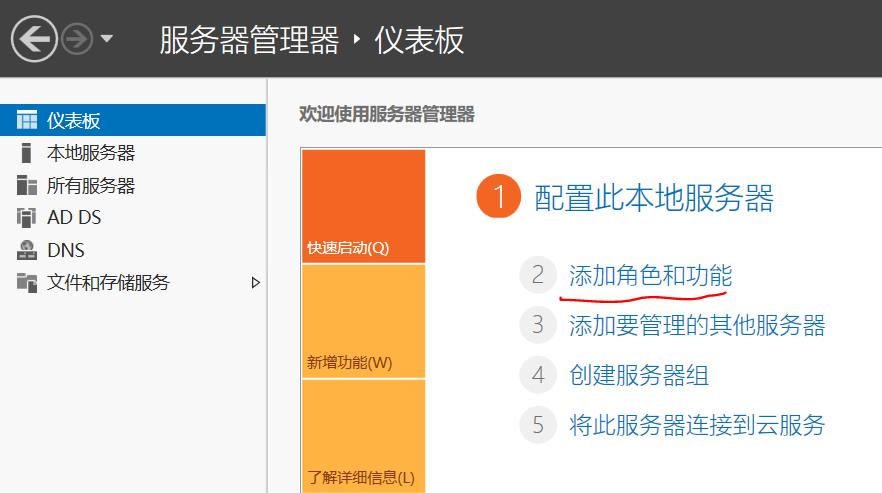The image size is (882, 493).
Task: Click the 添加要管理的其他服务器 link
Action: [x=697, y=325]
